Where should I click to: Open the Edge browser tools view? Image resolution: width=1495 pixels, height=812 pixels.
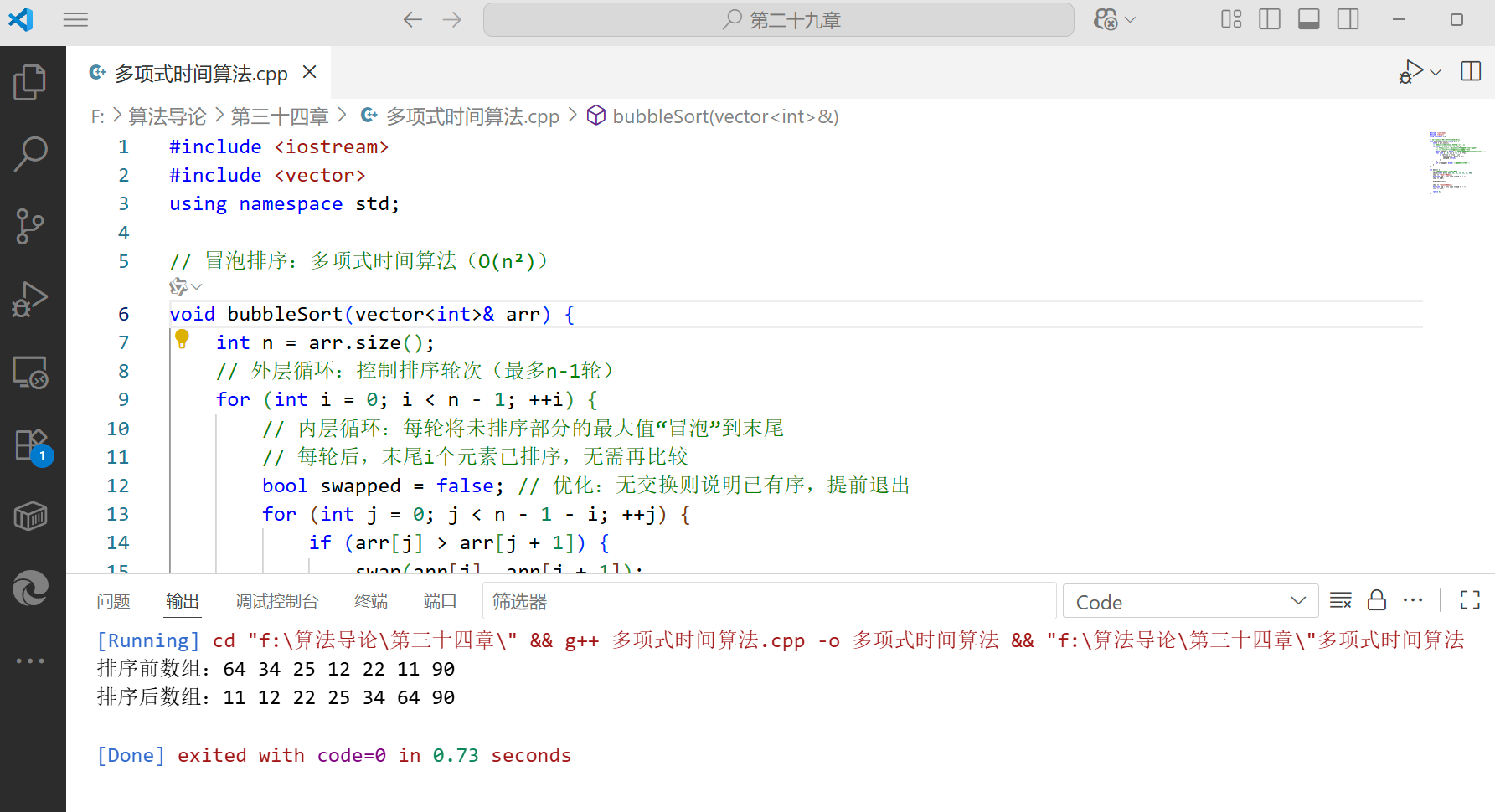pos(30,588)
